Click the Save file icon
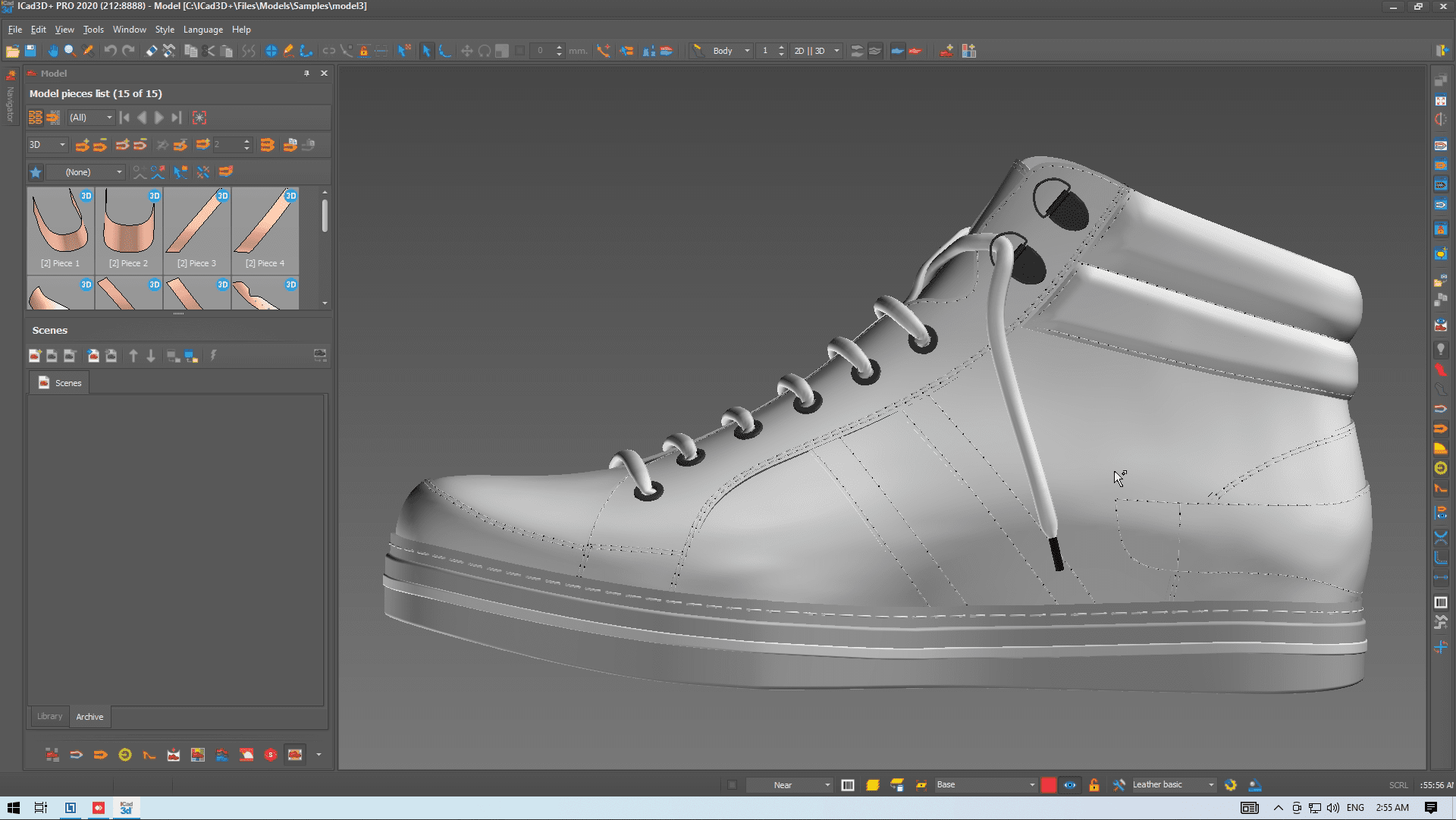The width and height of the screenshot is (1456, 820). [x=30, y=51]
